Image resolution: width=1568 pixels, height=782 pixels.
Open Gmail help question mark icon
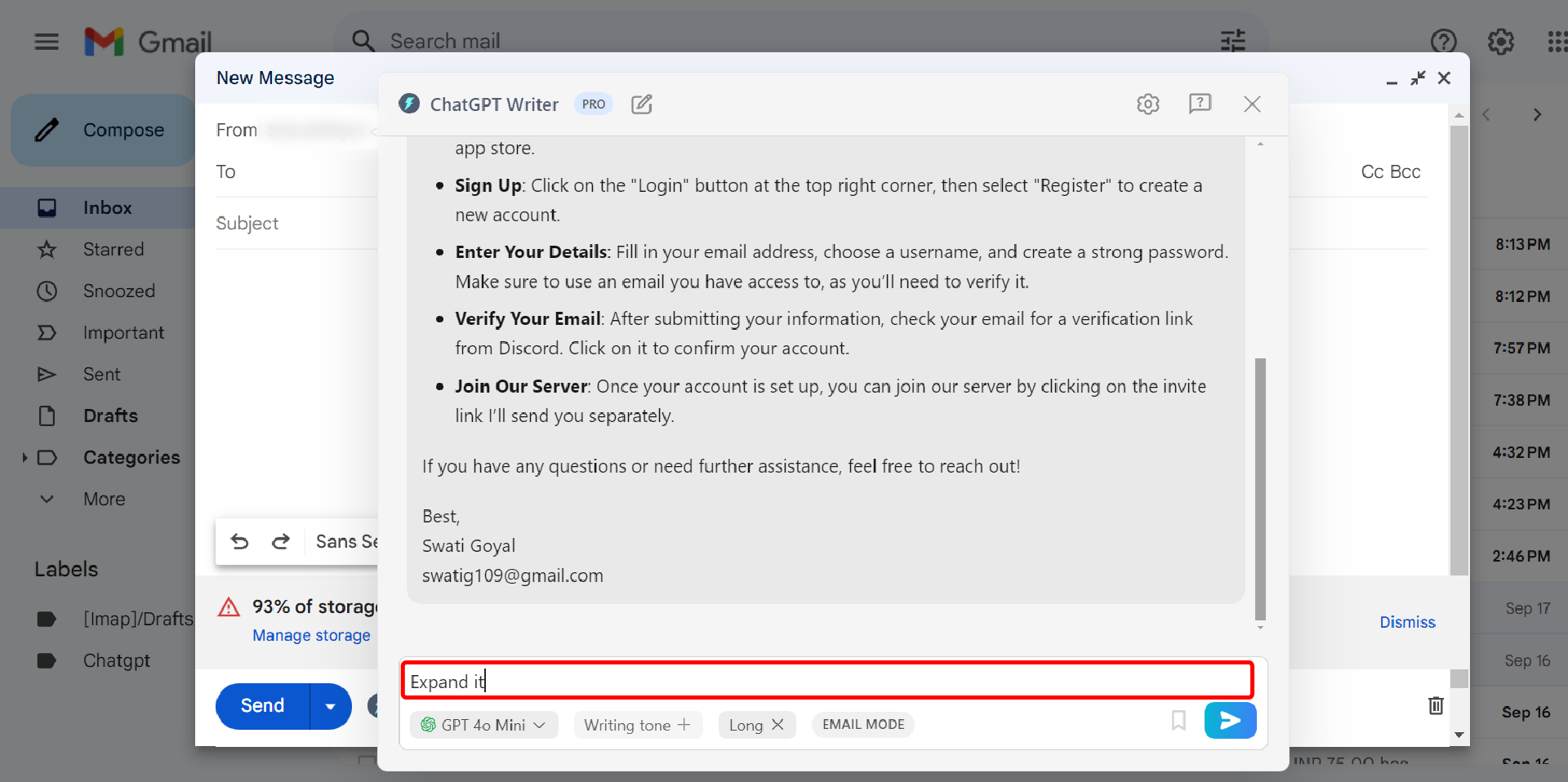(x=1443, y=41)
